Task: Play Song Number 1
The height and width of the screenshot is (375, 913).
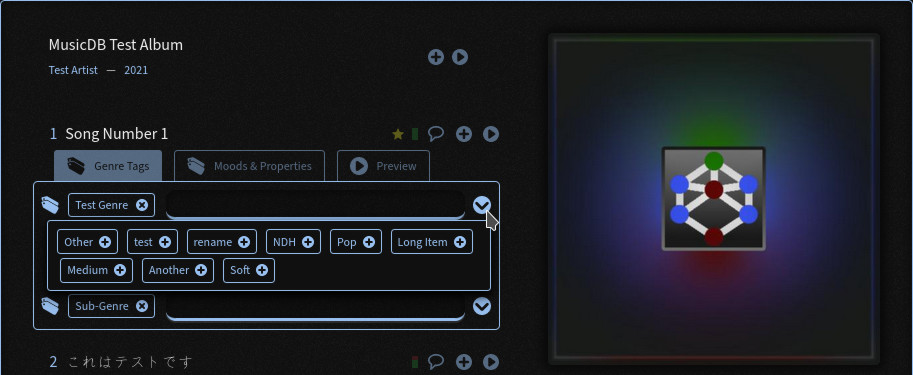Action: [491, 135]
